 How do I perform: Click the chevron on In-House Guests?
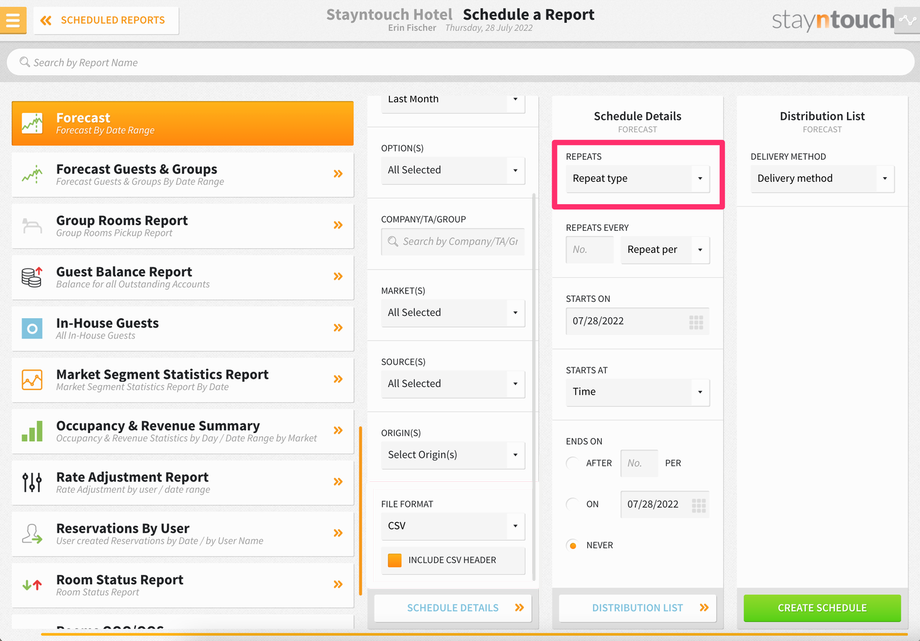coord(338,328)
